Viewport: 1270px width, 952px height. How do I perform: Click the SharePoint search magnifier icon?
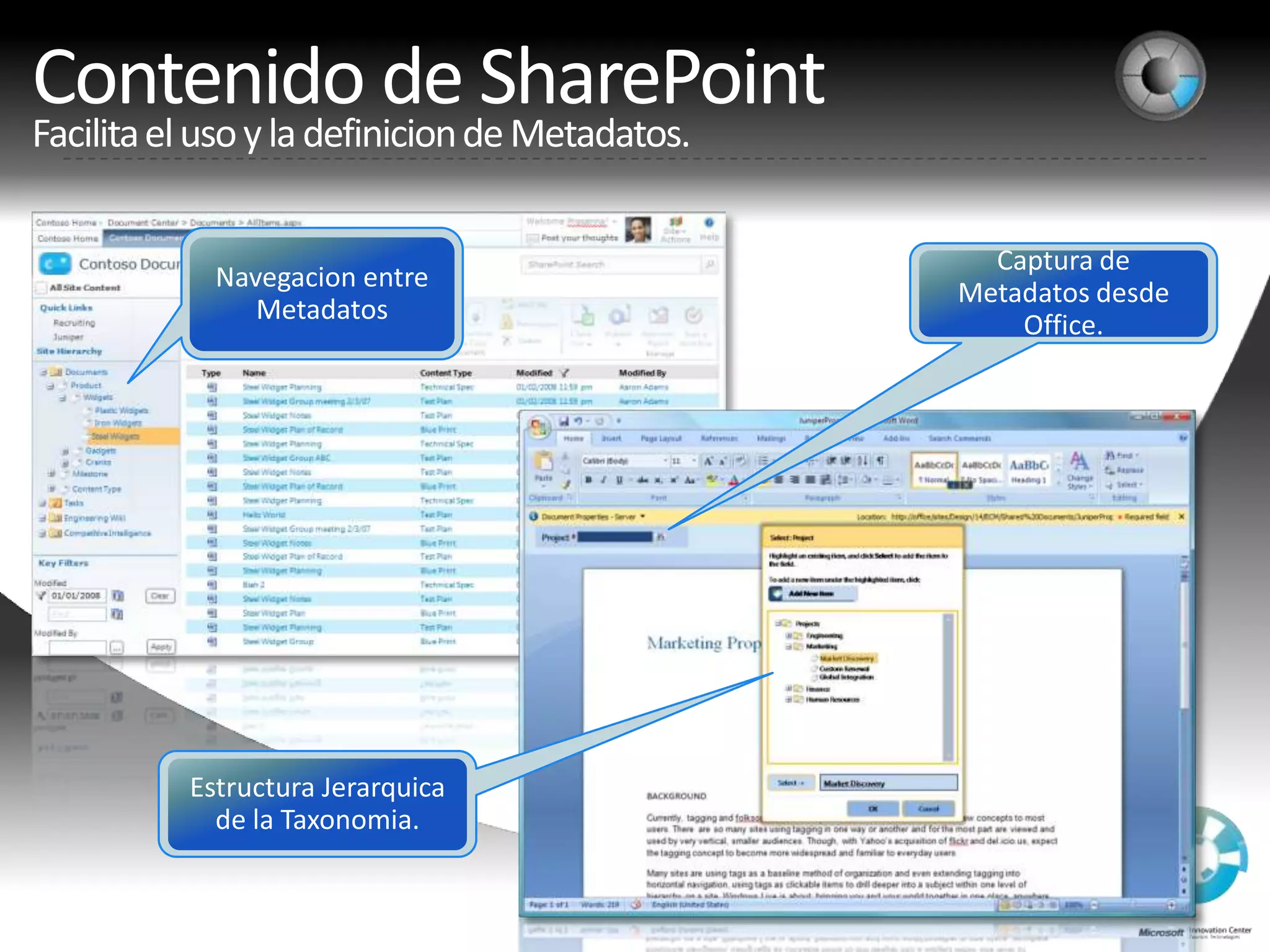pos(710,265)
